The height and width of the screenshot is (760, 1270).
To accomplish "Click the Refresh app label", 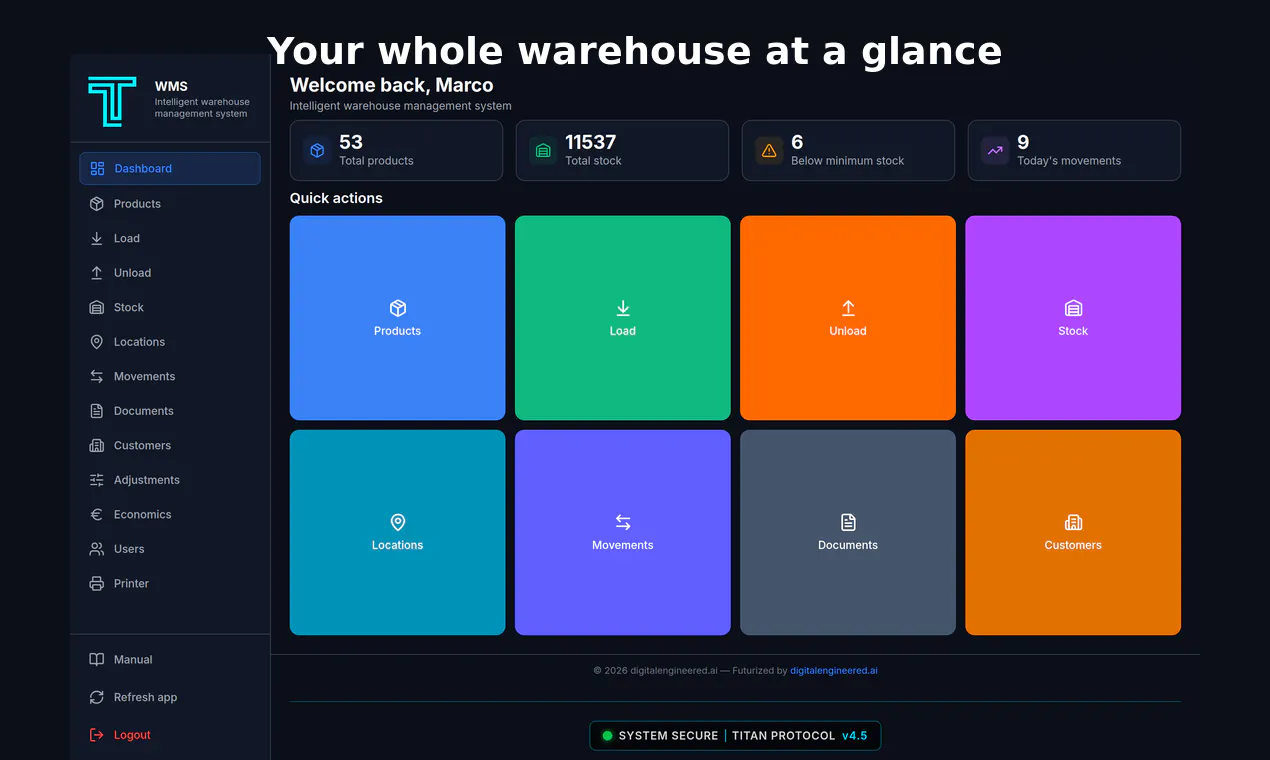I will pos(145,697).
